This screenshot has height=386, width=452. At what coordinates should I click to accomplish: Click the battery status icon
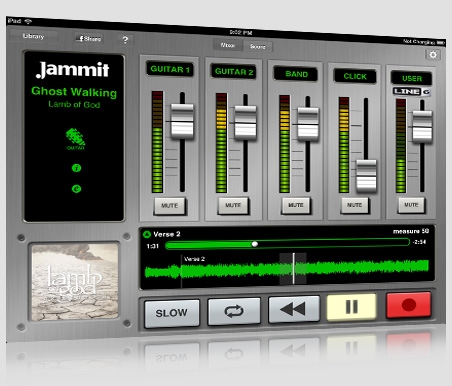pos(441,43)
